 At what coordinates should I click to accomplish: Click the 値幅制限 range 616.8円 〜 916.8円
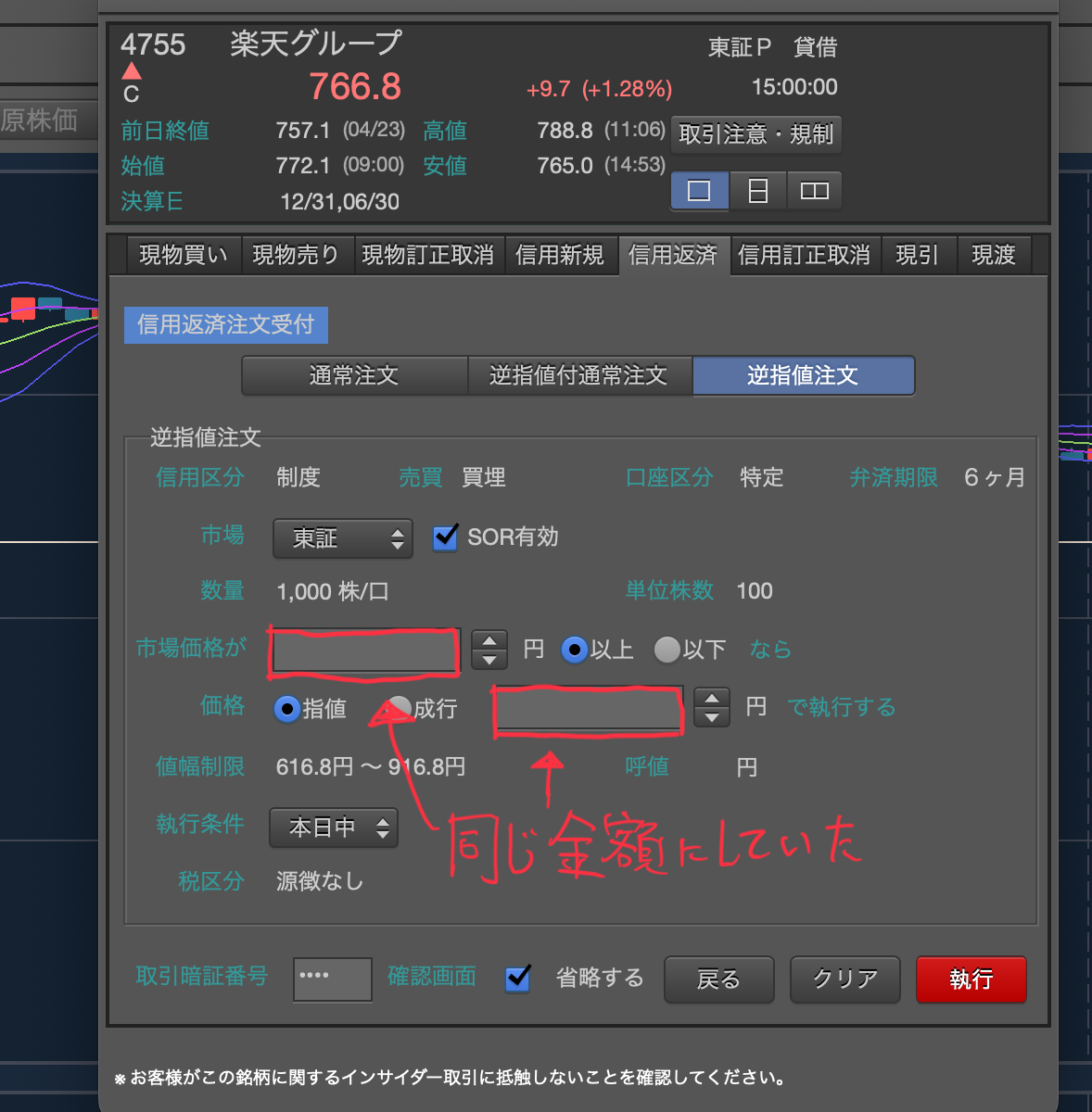pos(371,767)
